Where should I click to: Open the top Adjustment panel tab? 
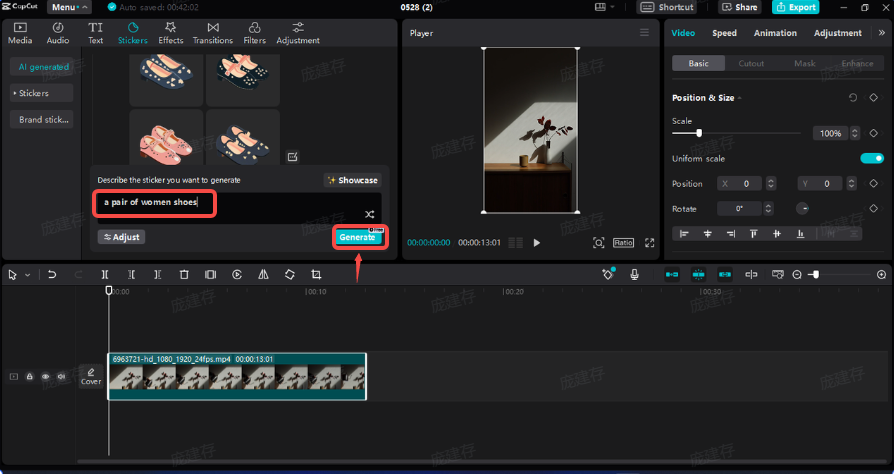click(x=298, y=33)
